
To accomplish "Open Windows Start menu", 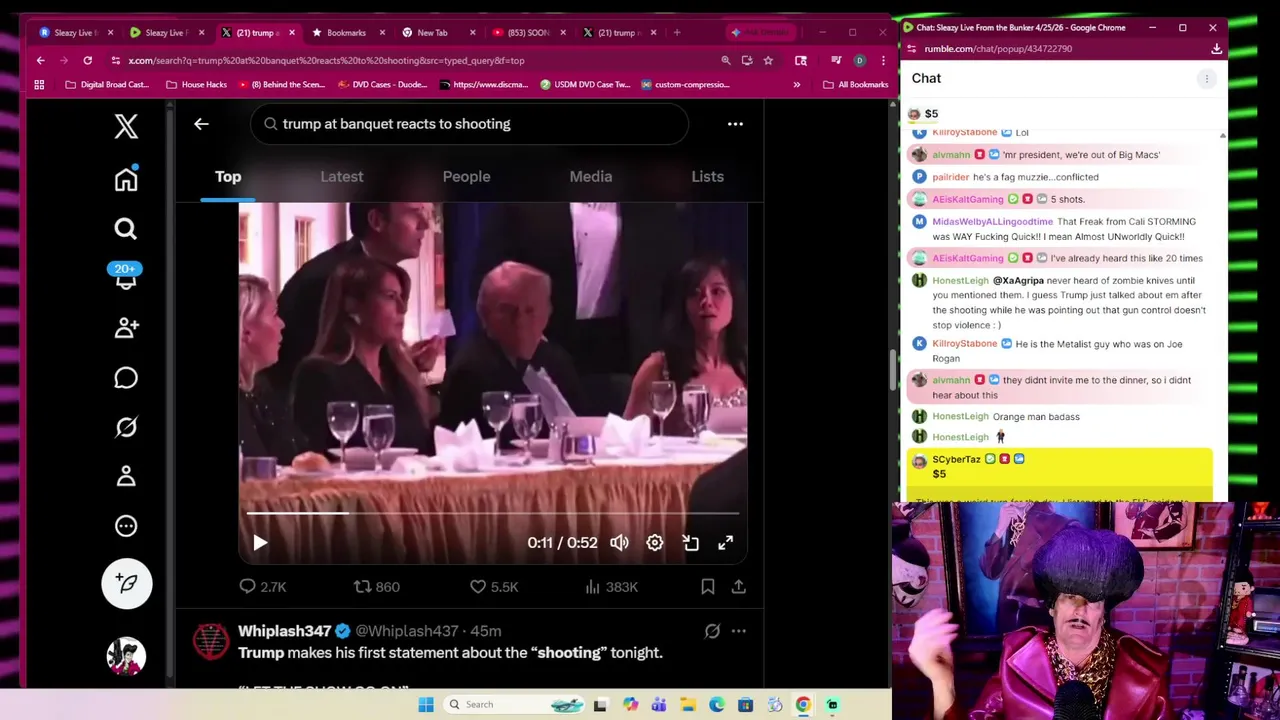I will click(x=426, y=705).
